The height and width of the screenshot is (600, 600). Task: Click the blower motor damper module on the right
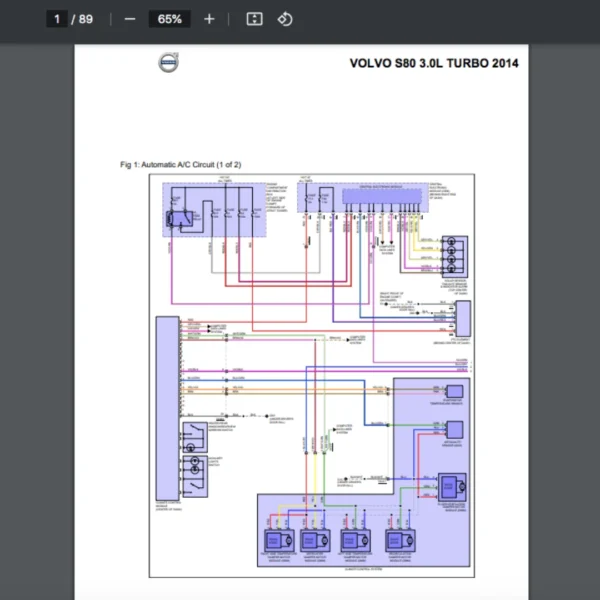tap(452, 487)
